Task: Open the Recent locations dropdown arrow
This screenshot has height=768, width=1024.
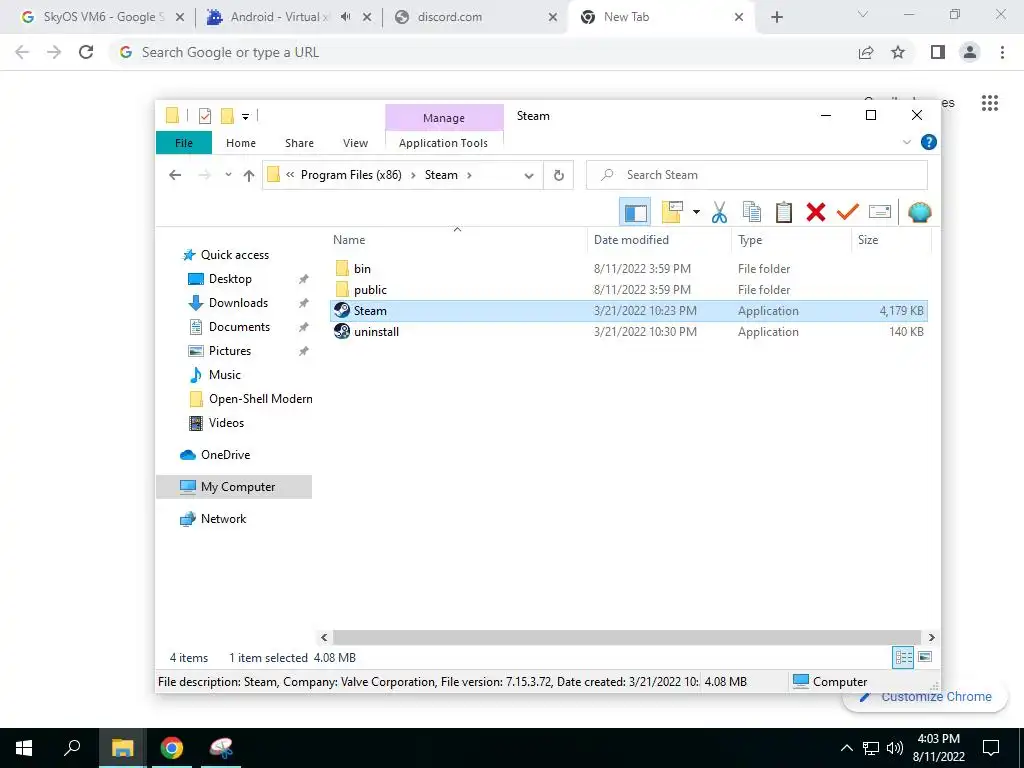Action: coord(228,175)
